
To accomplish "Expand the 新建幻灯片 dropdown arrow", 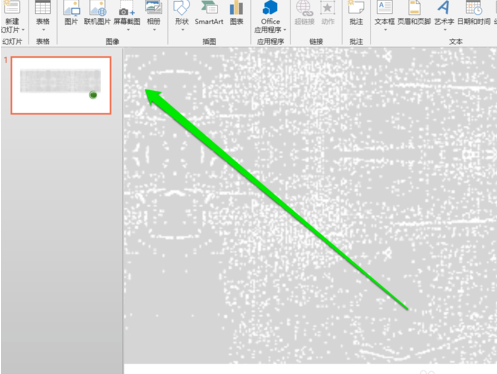I will [x=23, y=30].
